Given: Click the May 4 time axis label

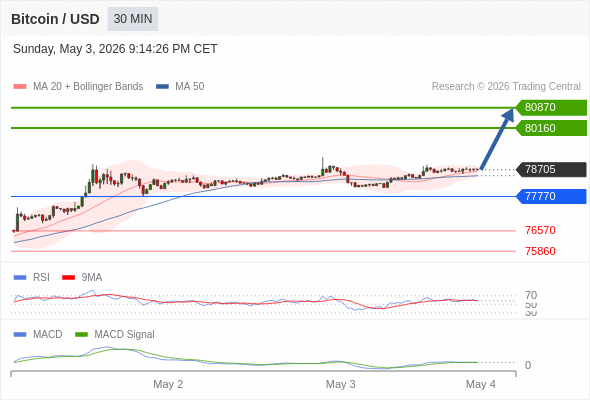Looking at the screenshot, I should 481,384.
